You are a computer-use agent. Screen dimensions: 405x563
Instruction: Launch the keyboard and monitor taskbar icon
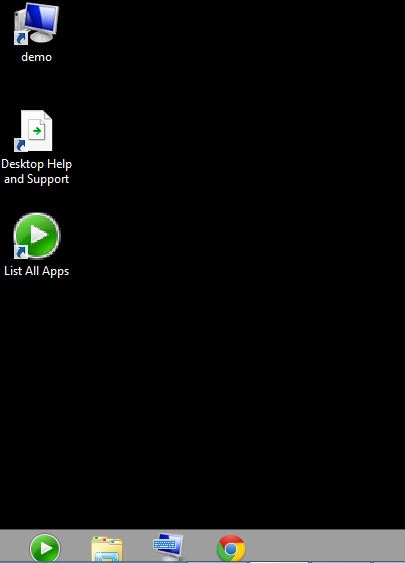tap(168, 546)
